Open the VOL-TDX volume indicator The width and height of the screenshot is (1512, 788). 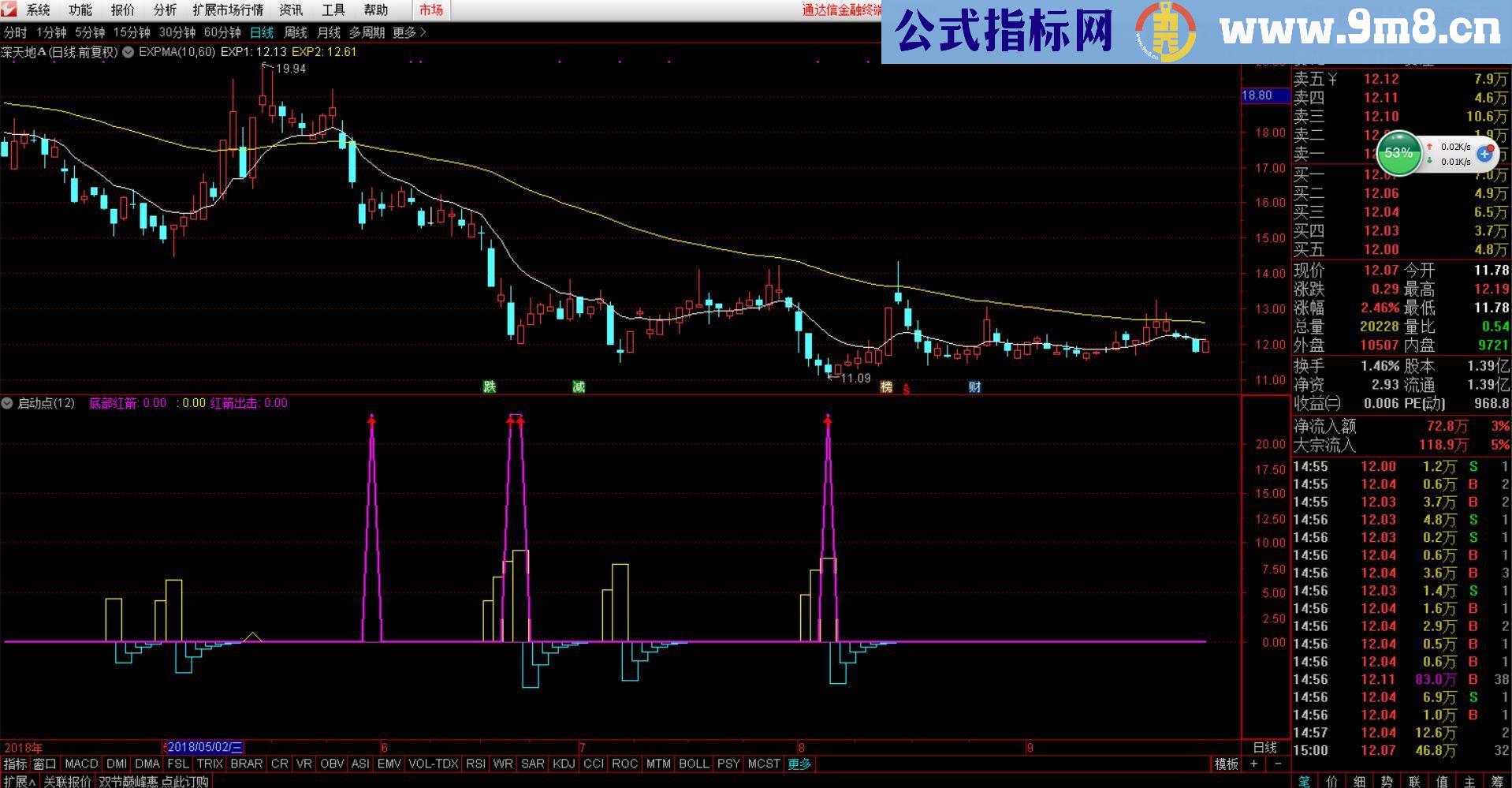433,764
